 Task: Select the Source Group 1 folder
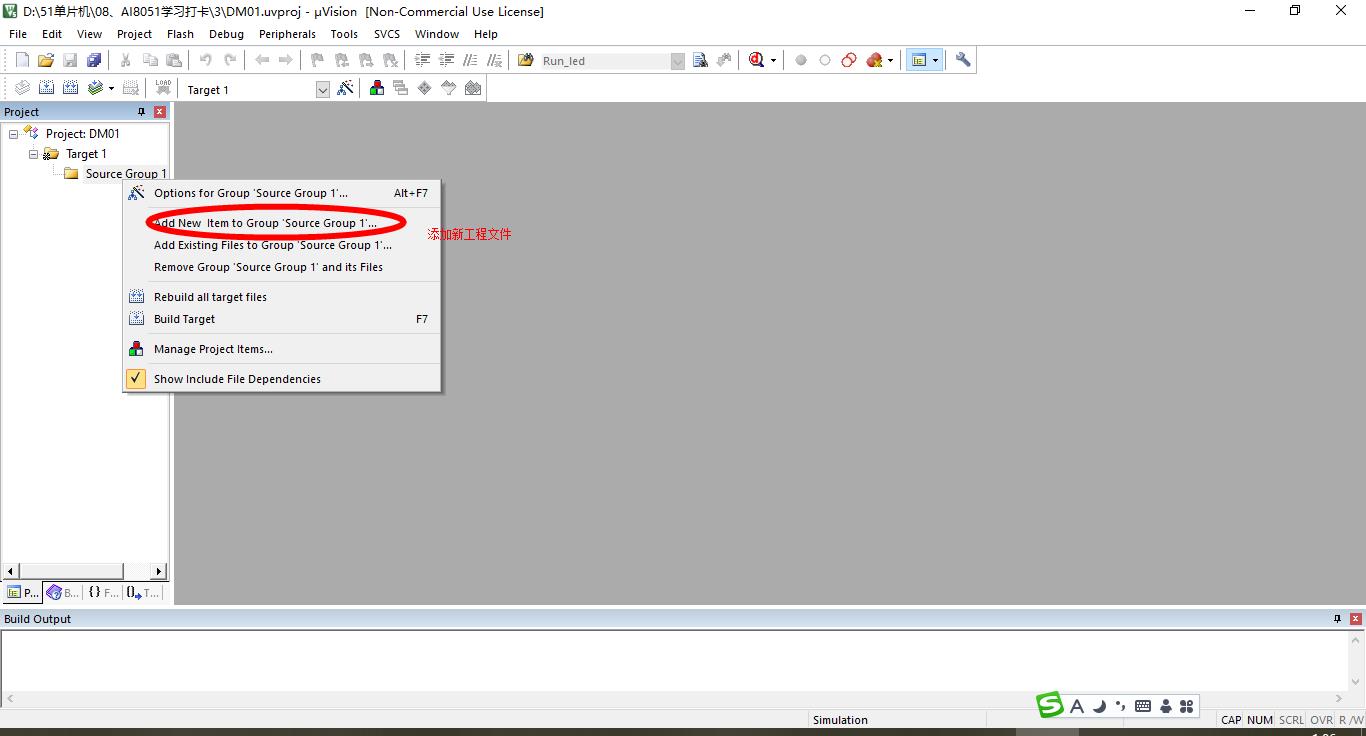[x=116, y=174]
